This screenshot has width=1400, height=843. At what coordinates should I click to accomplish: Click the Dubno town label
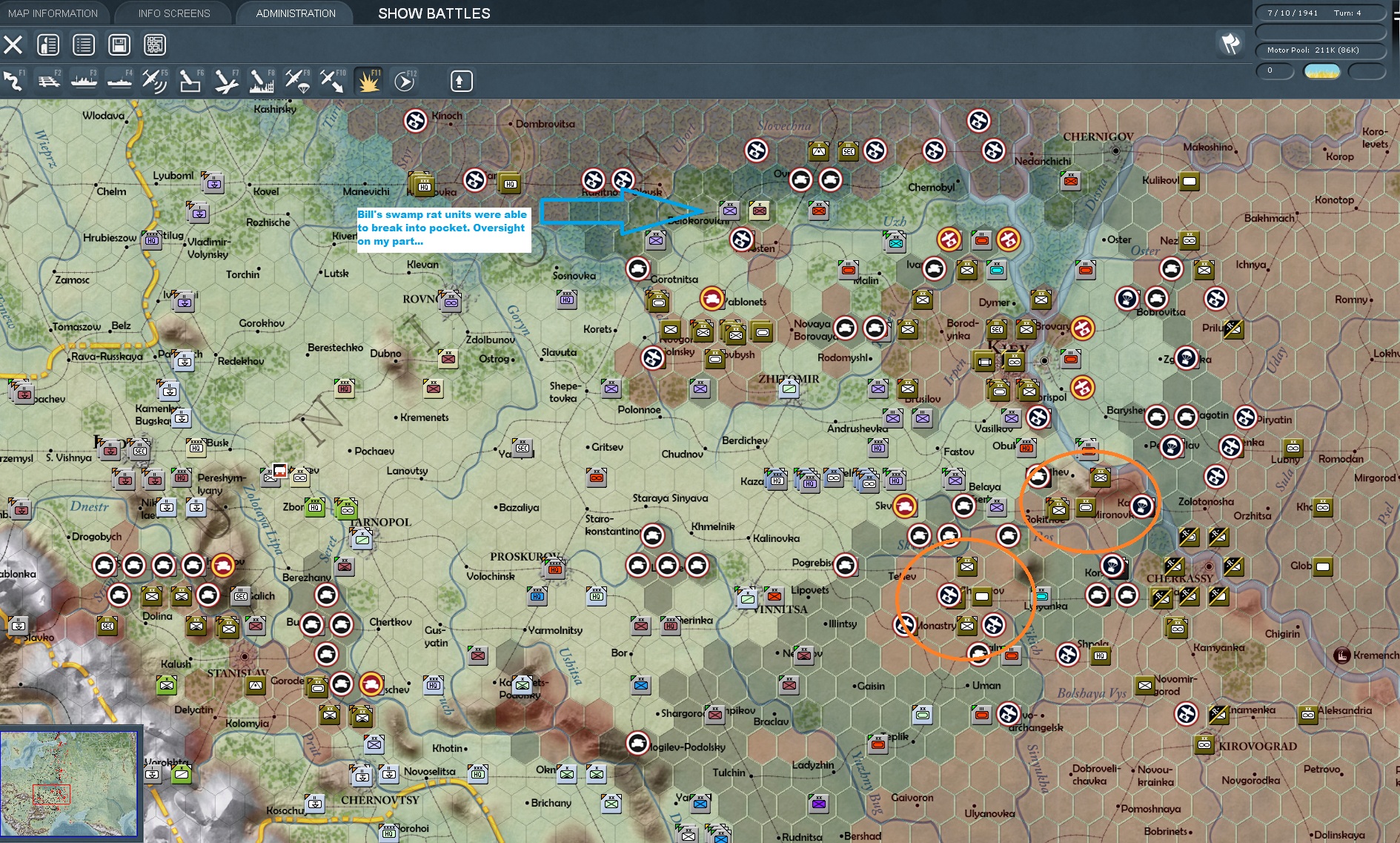coord(385,353)
